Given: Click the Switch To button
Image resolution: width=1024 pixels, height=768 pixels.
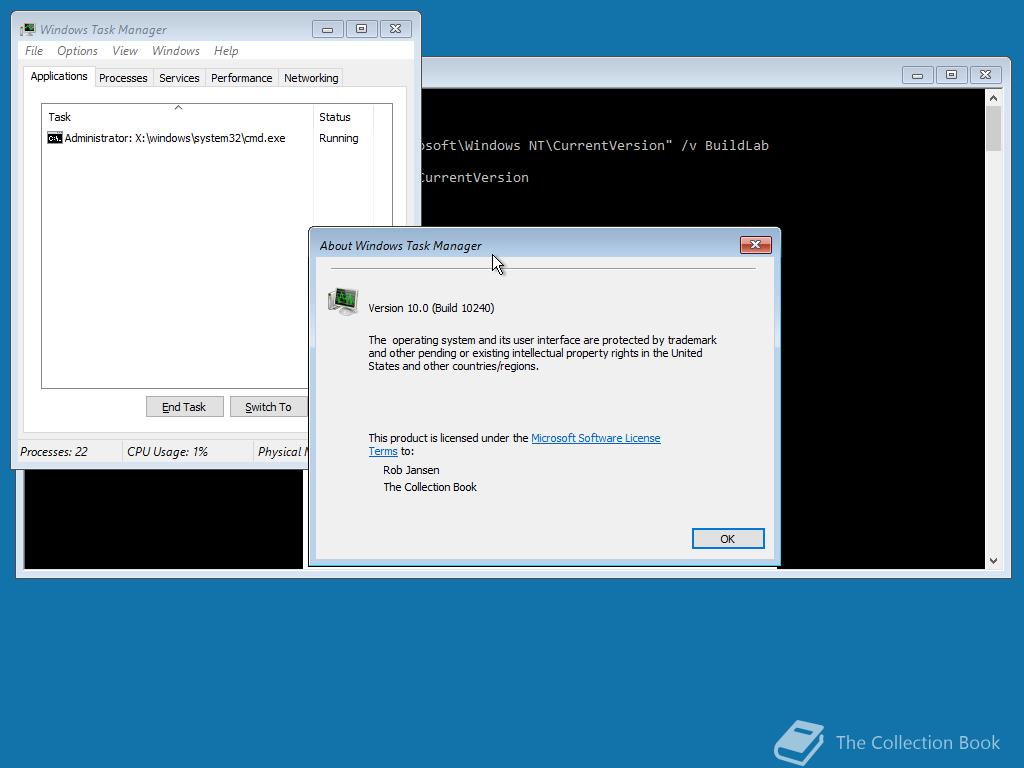Looking at the screenshot, I should pos(268,407).
